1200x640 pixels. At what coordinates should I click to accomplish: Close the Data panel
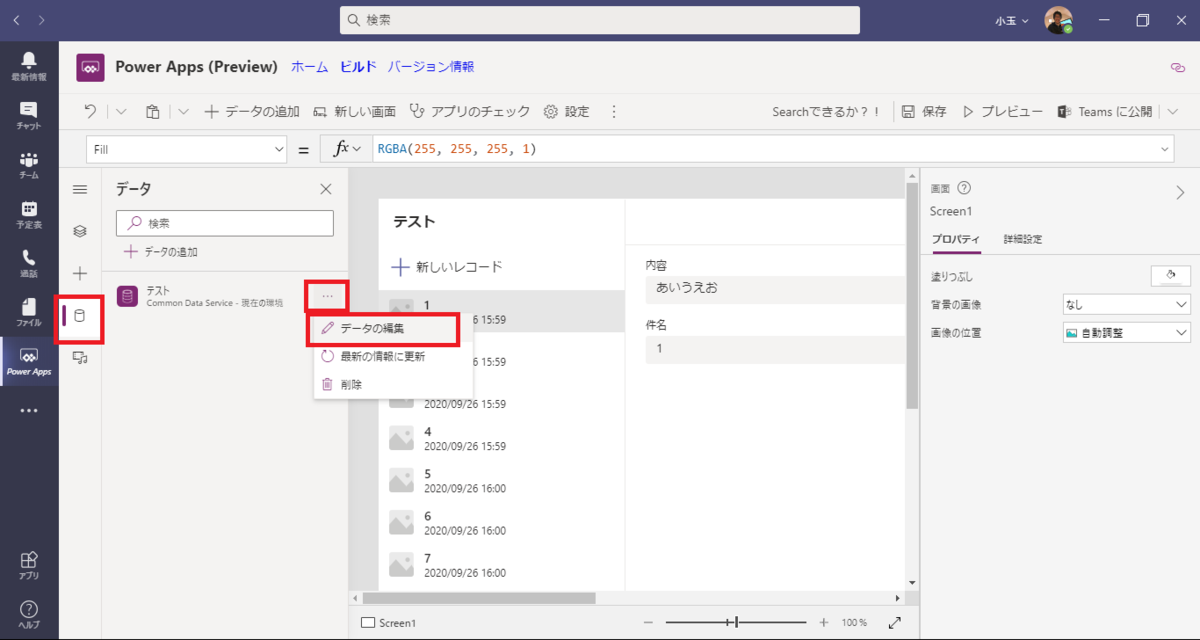click(x=325, y=189)
